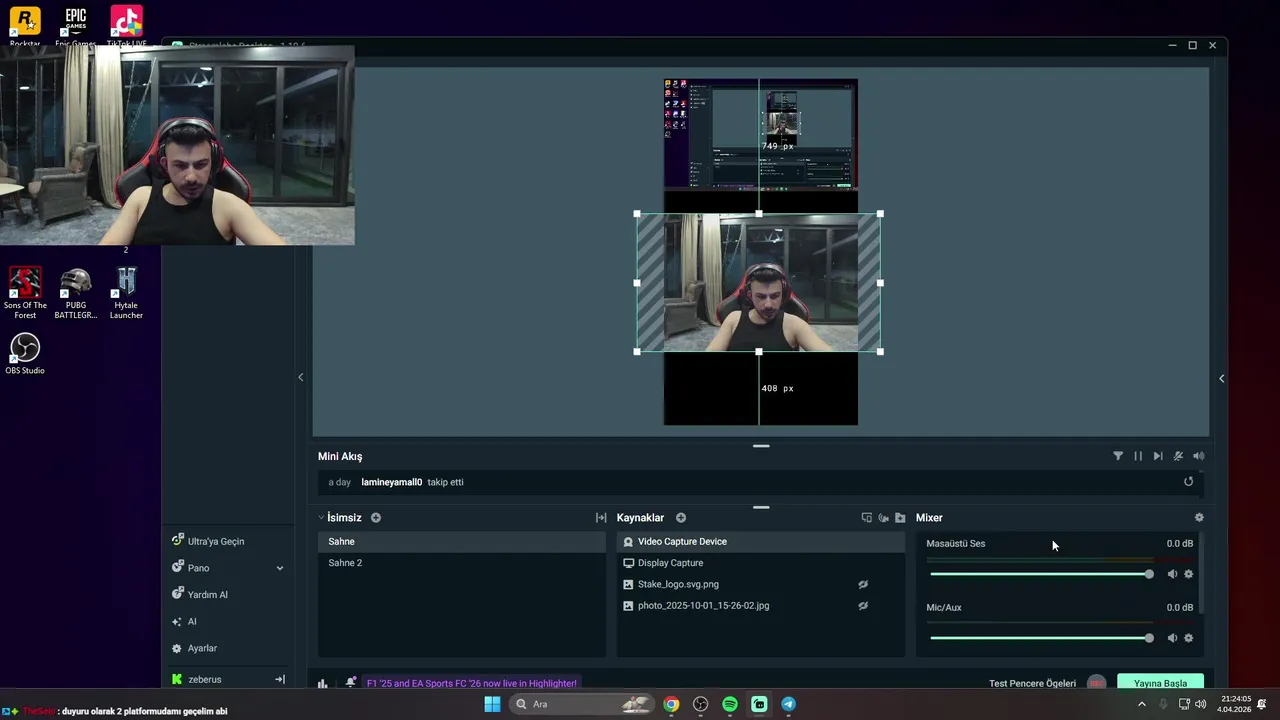
Task: Expand the right side panel arrow
Action: tap(1221, 378)
